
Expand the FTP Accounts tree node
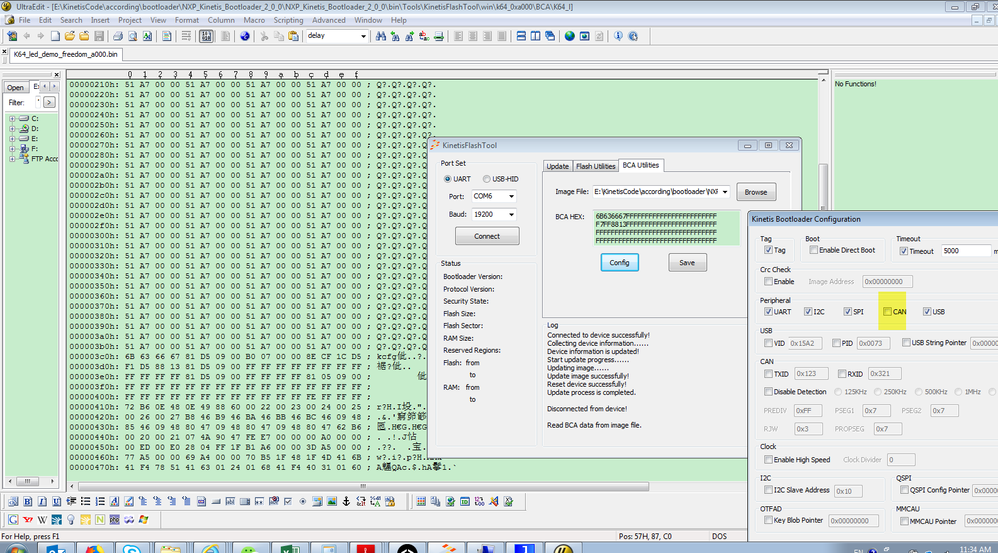(12, 158)
